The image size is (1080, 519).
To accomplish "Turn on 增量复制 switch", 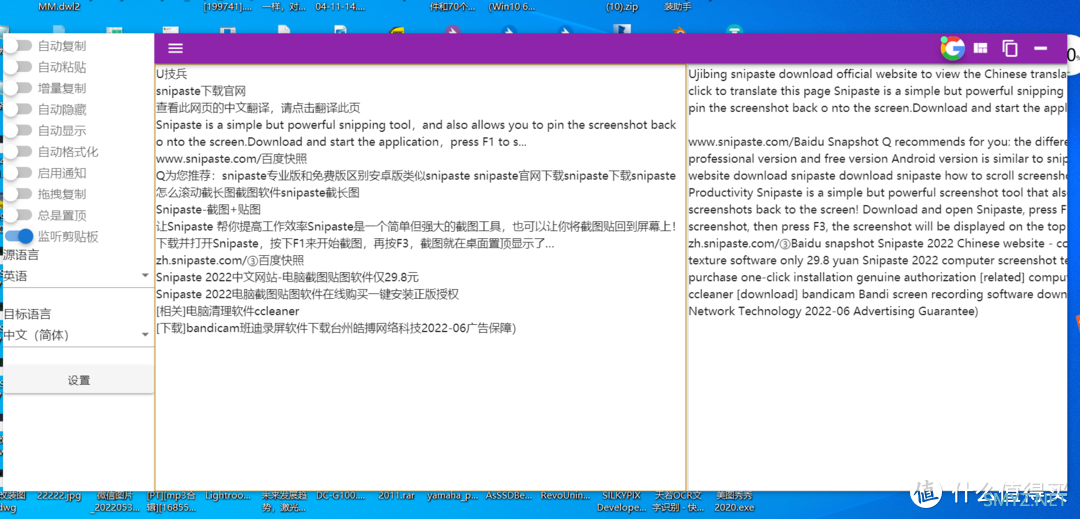I will tap(19, 88).
